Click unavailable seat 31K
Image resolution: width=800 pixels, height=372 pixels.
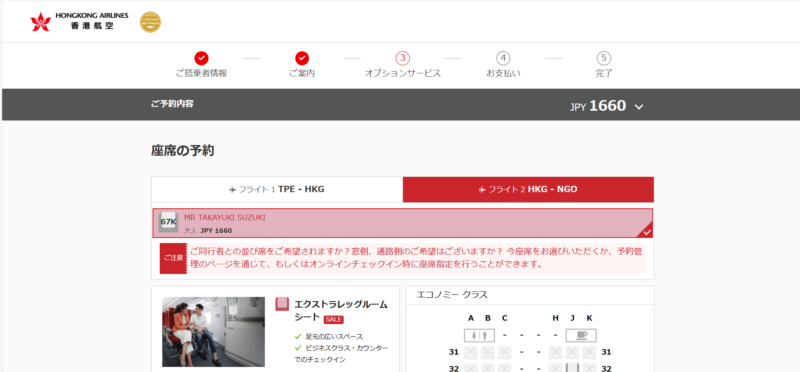[589, 352]
